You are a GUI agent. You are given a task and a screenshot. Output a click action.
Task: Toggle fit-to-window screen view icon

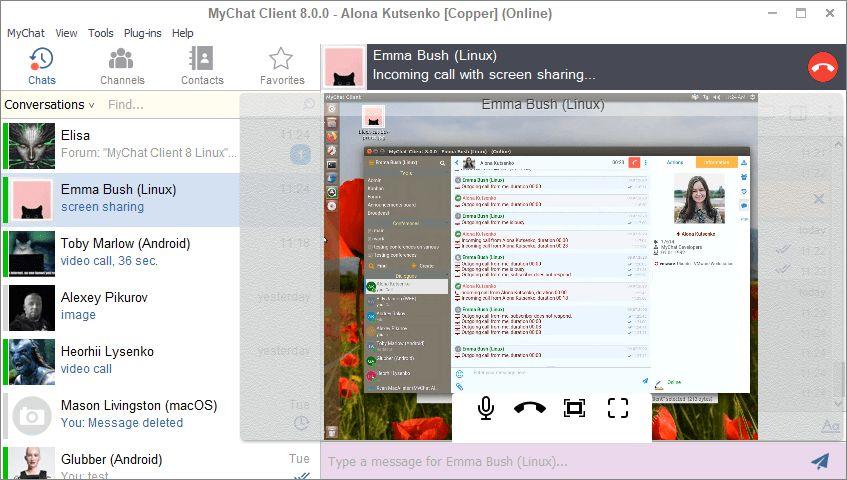click(574, 408)
